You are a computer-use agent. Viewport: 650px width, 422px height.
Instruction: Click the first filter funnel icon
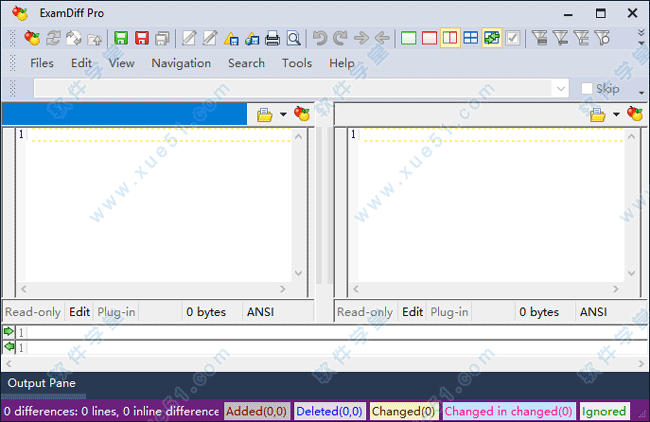[x=539, y=38]
